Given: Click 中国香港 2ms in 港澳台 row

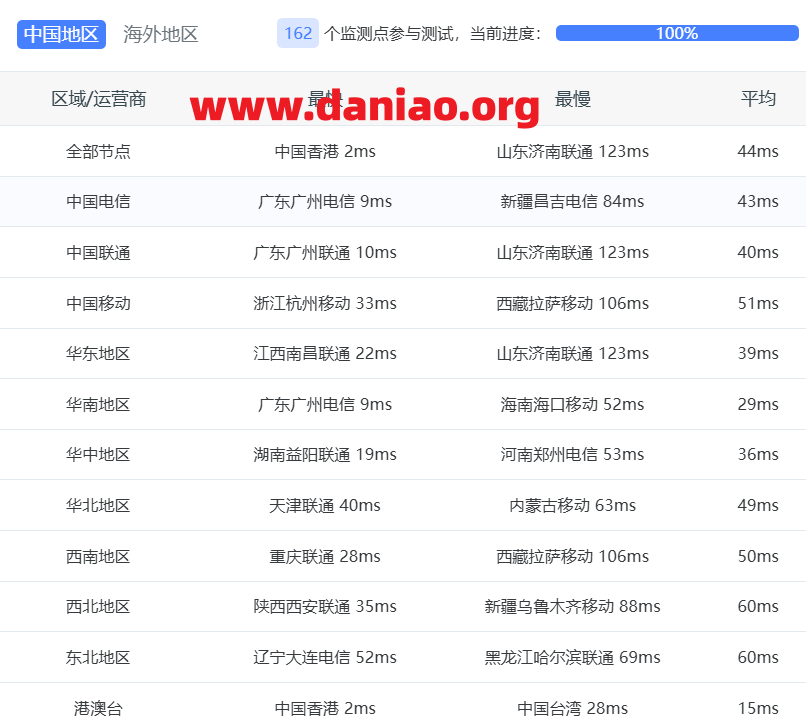Looking at the screenshot, I should (325, 709).
